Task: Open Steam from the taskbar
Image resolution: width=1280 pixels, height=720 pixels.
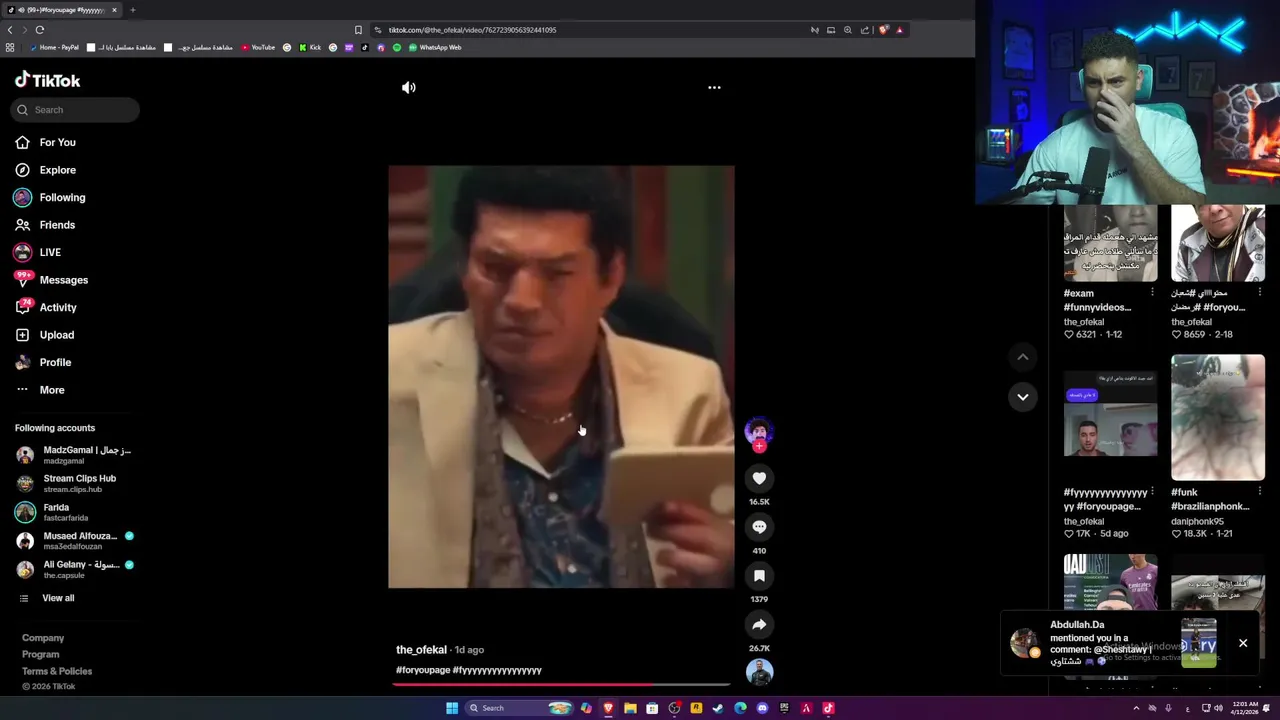Action: coord(718,708)
